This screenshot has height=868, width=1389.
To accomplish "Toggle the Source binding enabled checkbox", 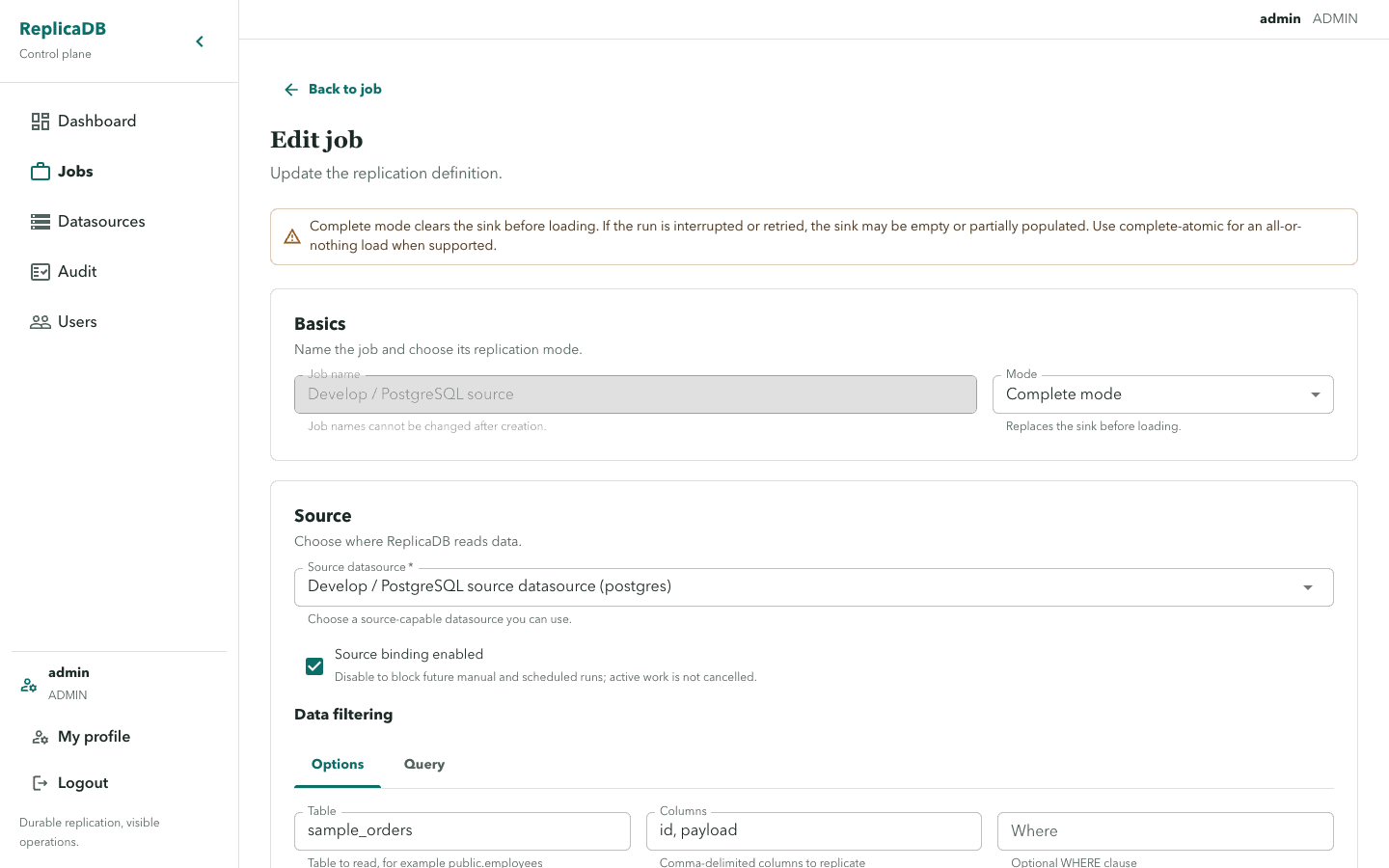I will tap(314, 666).
